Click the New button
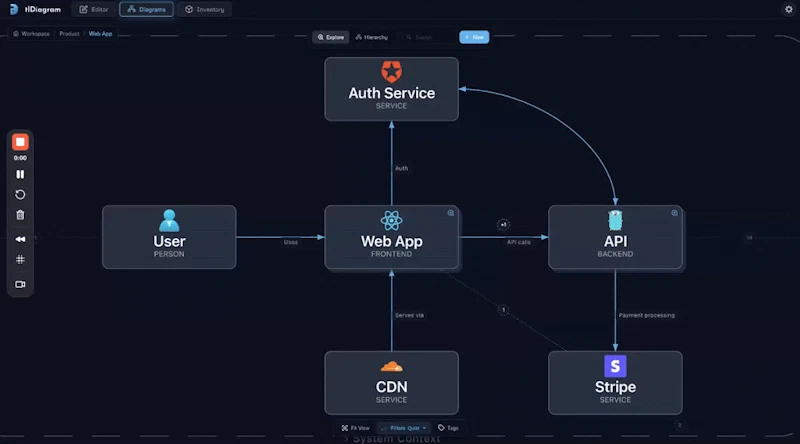 coord(474,37)
